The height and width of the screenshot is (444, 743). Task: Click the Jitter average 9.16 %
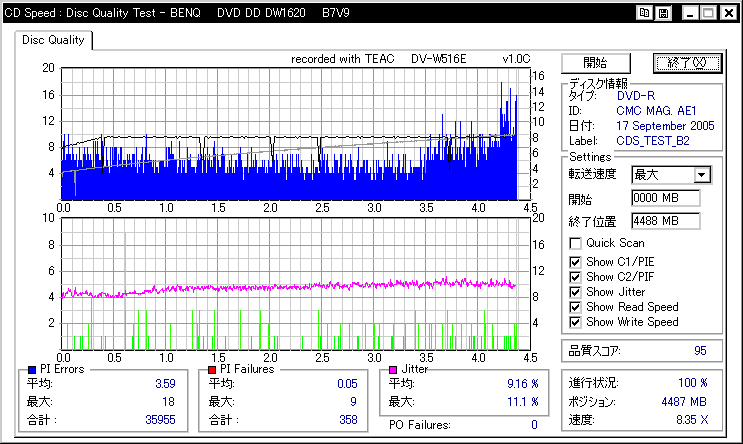pos(523,384)
